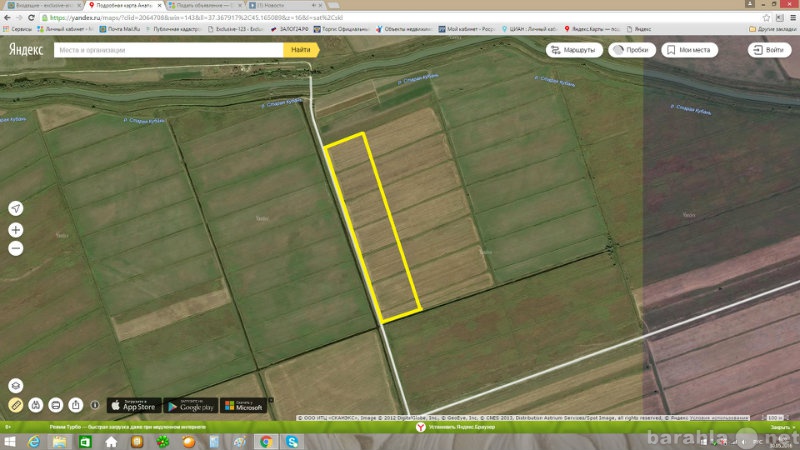Open the Сервисы bookmark
The width and height of the screenshot is (800, 450).
coord(17,29)
